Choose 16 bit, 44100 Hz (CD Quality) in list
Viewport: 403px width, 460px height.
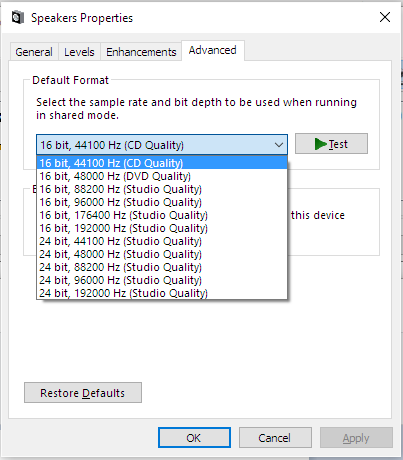(x=162, y=163)
